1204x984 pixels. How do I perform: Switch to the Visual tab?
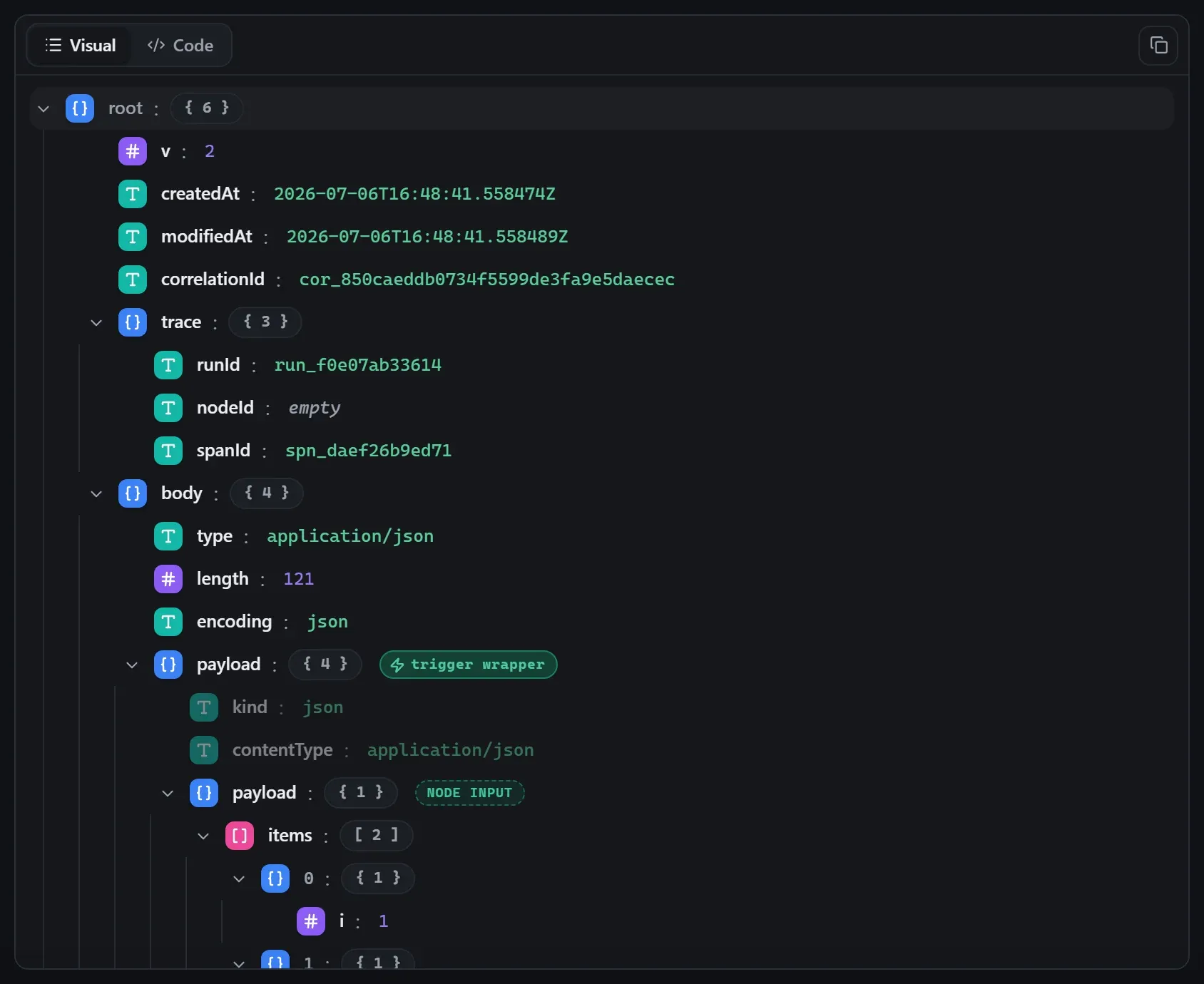[x=80, y=46]
